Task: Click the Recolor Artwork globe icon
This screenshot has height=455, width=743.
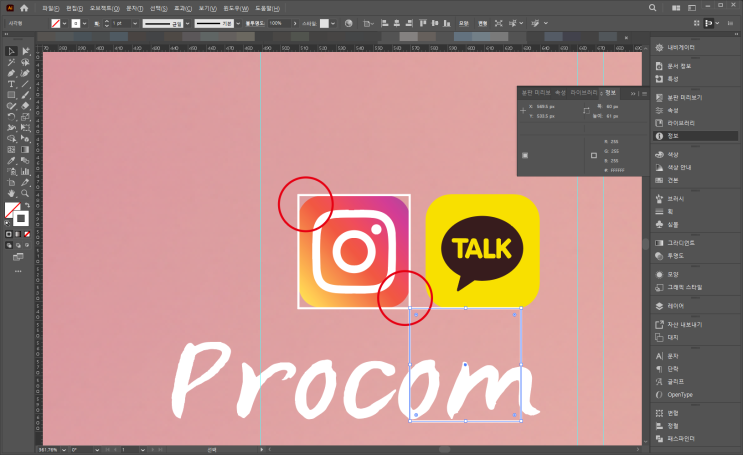Action: (x=349, y=23)
